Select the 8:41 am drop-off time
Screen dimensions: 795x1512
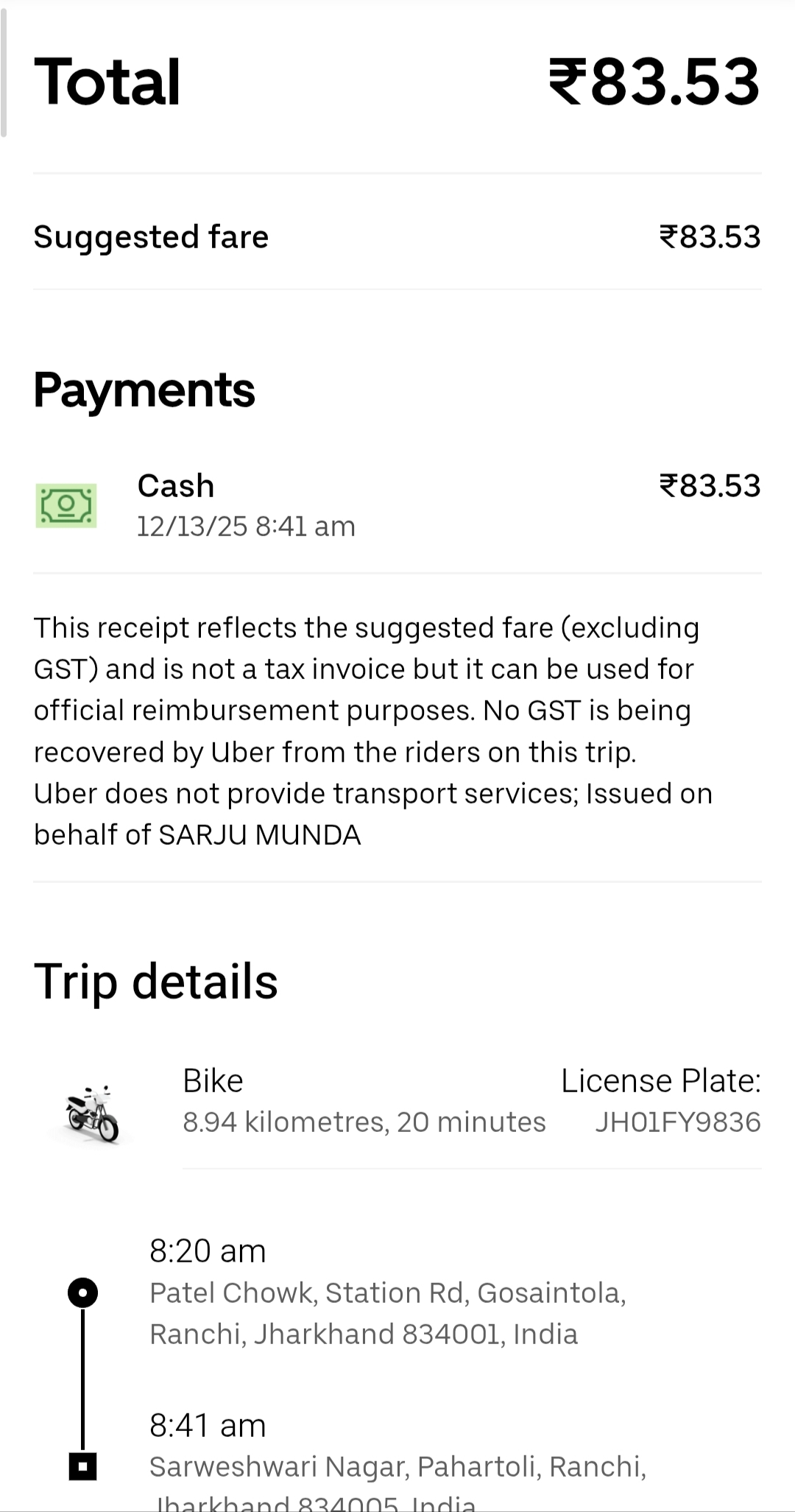pos(208,1425)
